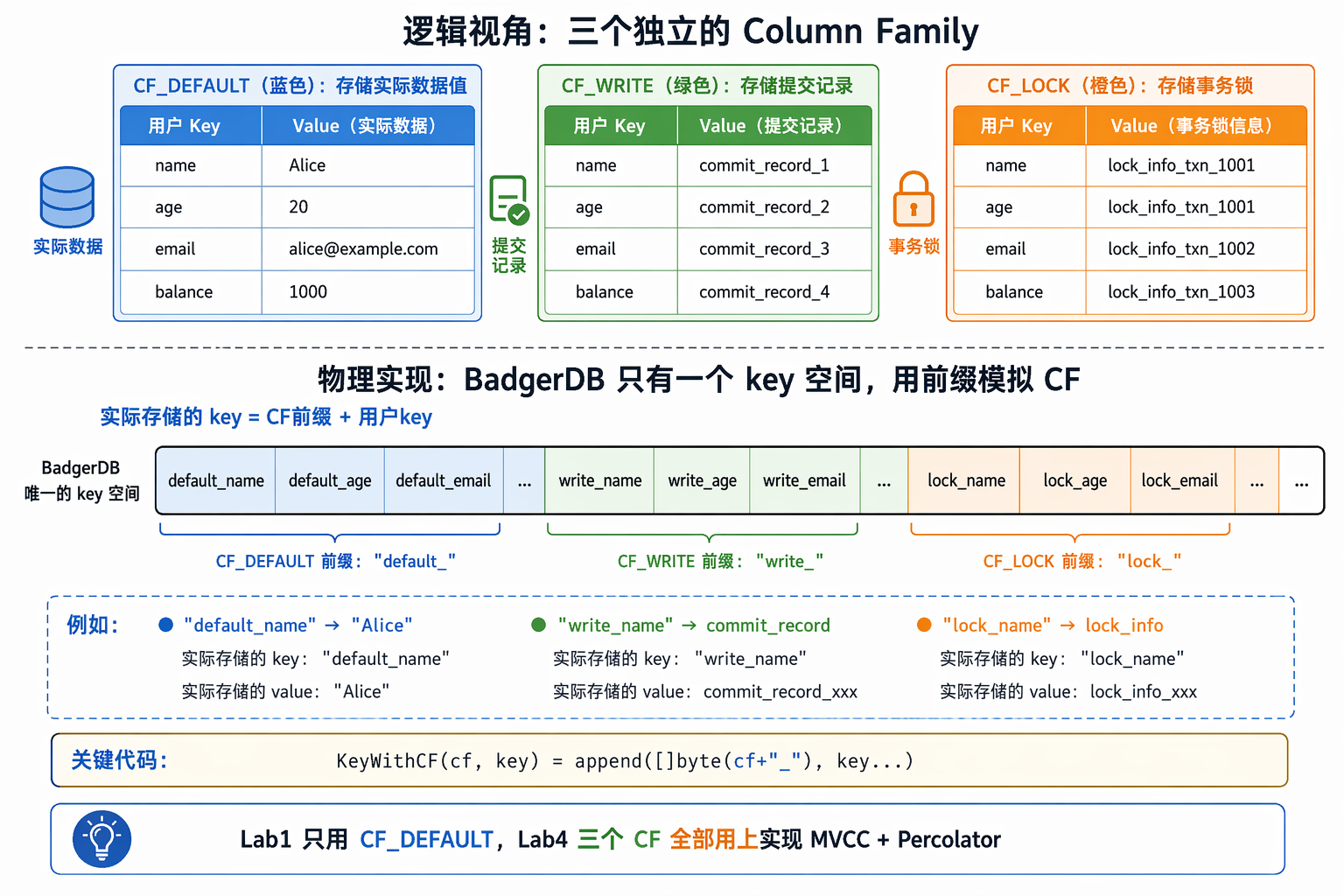Viewport: 1344px width, 896px height.
Task: Click the orange bullet before "lock_name" example
Action: pos(924,625)
